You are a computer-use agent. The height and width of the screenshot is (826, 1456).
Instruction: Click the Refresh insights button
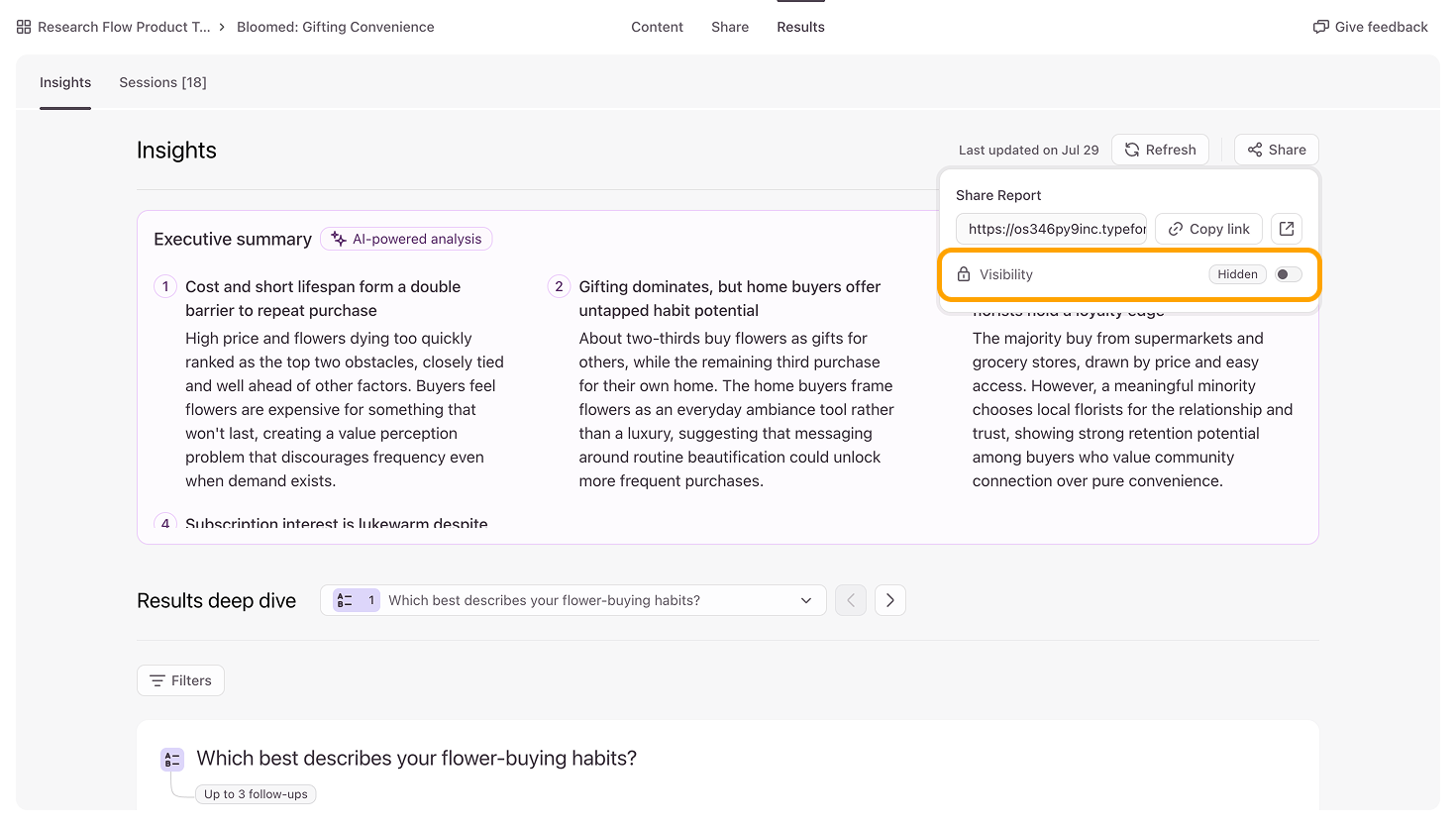pyautogui.click(x=1160, y=150)
